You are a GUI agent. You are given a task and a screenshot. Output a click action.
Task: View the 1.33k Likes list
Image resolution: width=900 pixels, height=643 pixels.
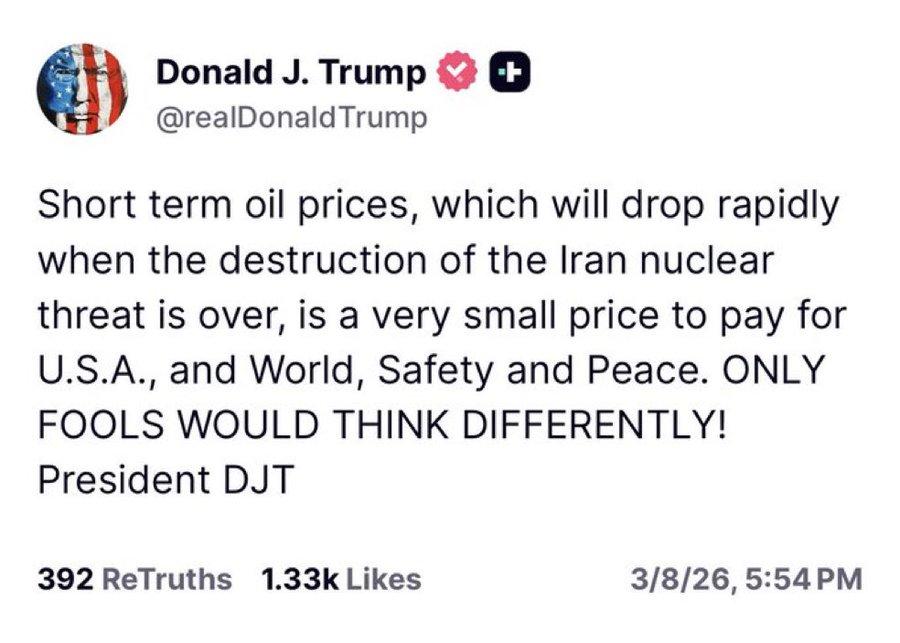(x=340, y=579)
